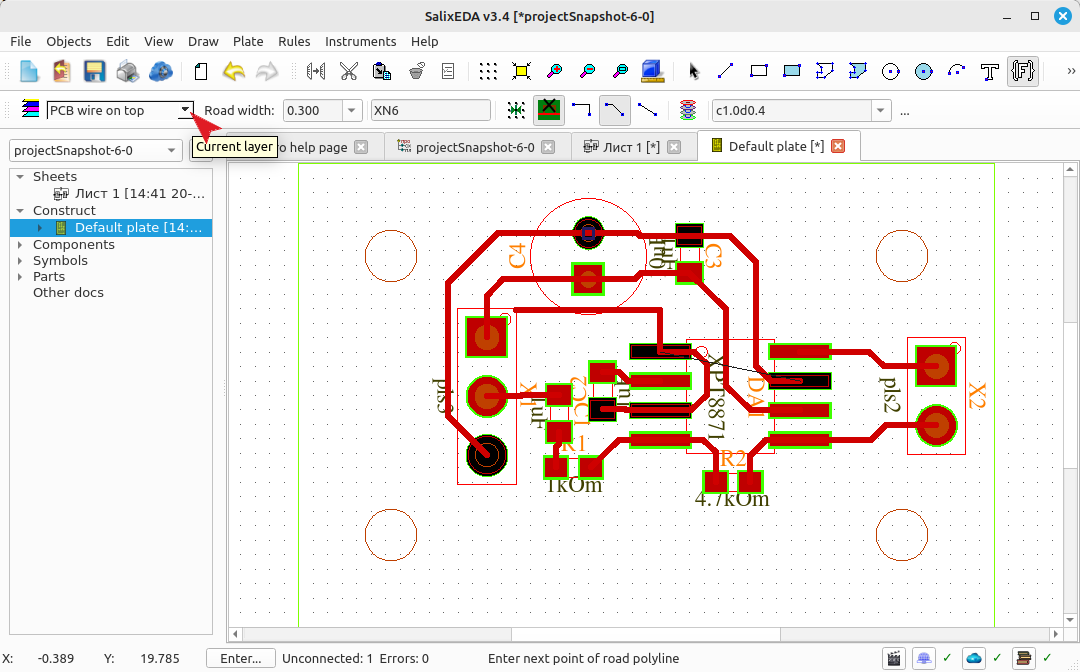
Task: Expand the Parts tree node
Action: 20,277
